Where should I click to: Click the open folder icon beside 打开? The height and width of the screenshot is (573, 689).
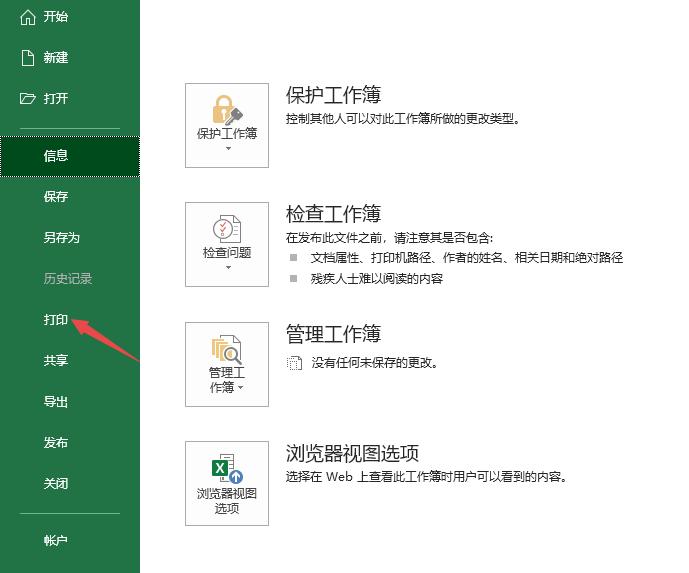click(27, 98)
